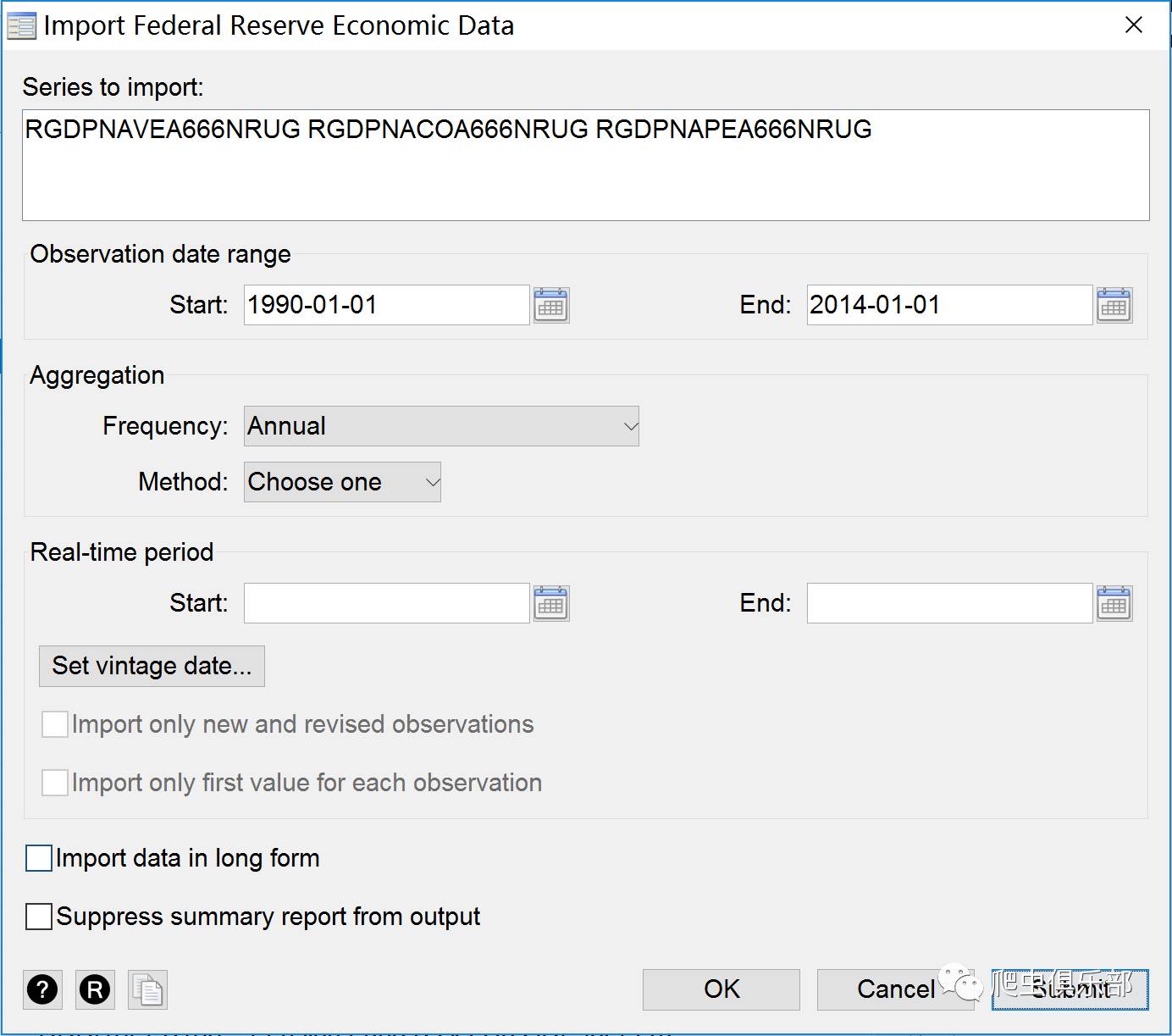
Task: Focus the Series to import text box
Action: (586, 165)
